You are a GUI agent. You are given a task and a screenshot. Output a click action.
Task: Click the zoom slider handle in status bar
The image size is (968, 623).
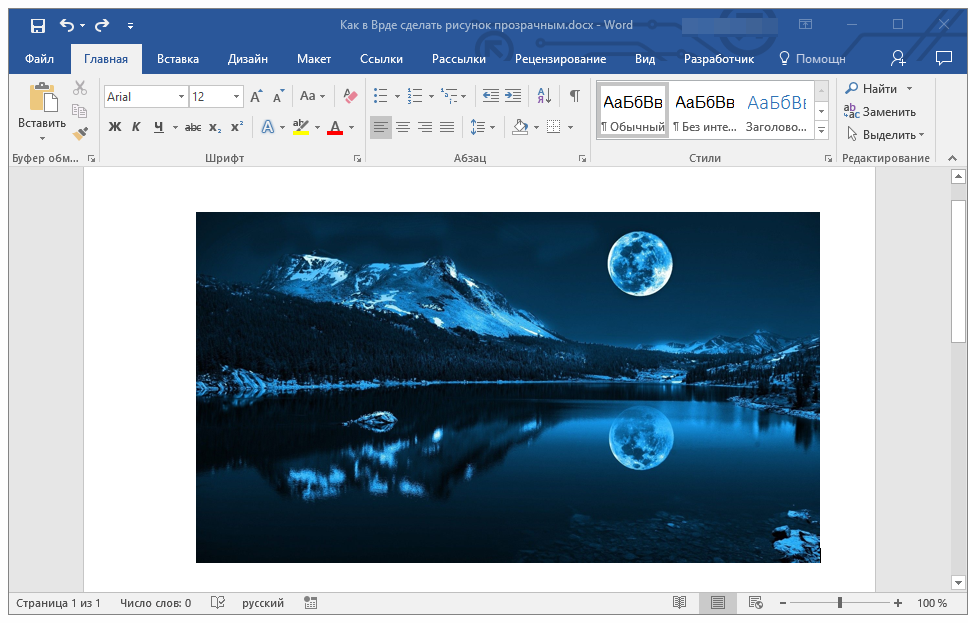(x=840, y=603)
